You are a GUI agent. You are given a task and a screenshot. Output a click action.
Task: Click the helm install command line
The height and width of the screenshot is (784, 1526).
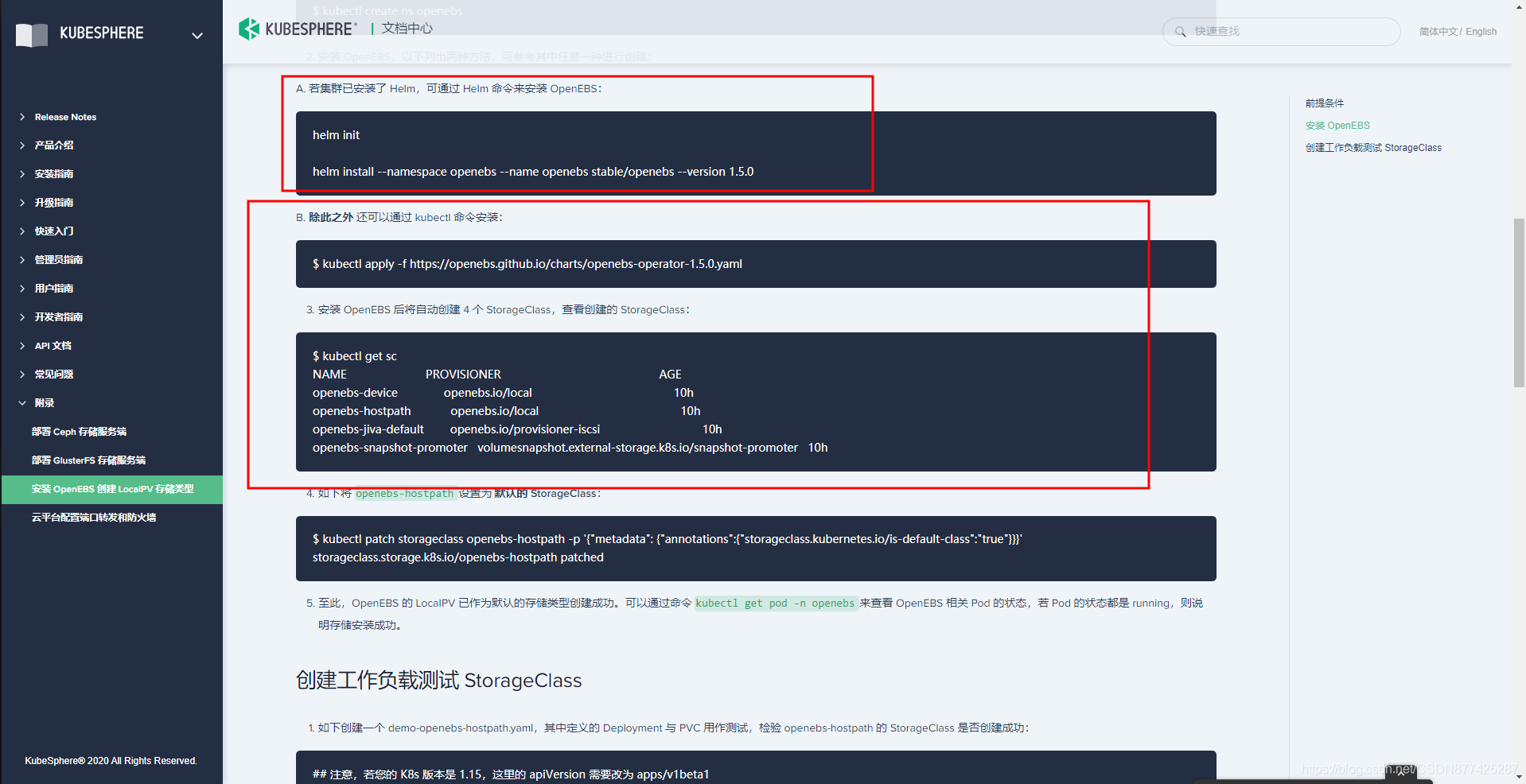coord(533,172)
